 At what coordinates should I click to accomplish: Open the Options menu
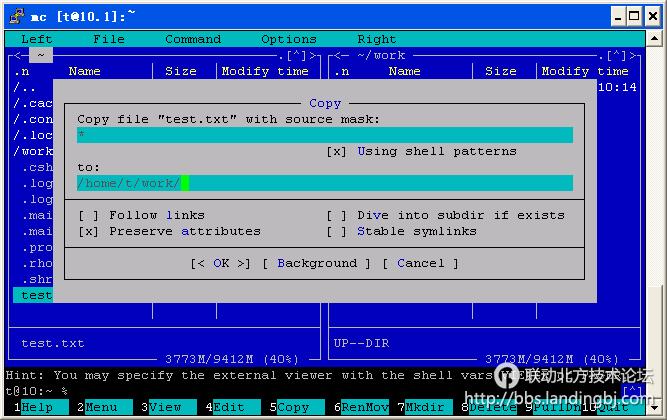(289, 39)
